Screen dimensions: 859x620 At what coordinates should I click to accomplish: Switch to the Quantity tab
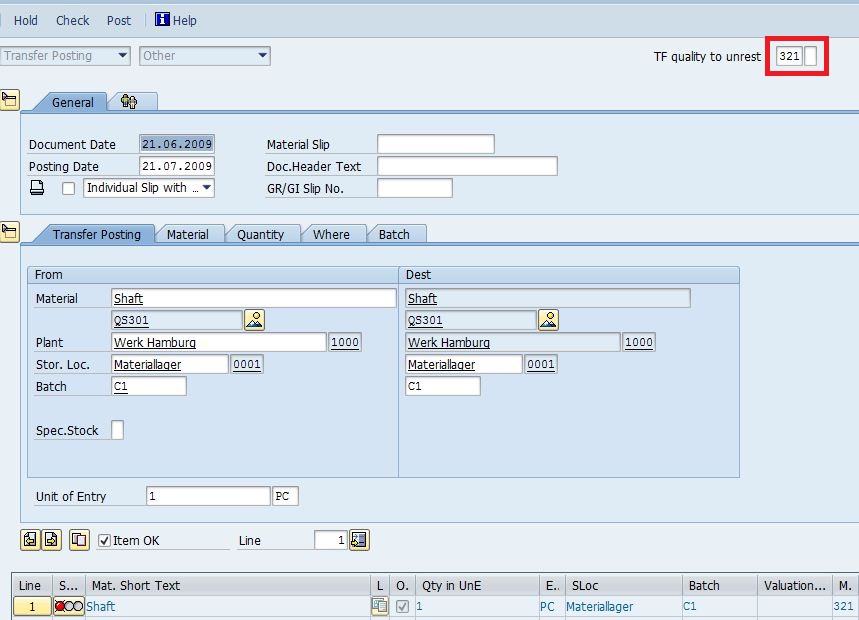(262, 233)
